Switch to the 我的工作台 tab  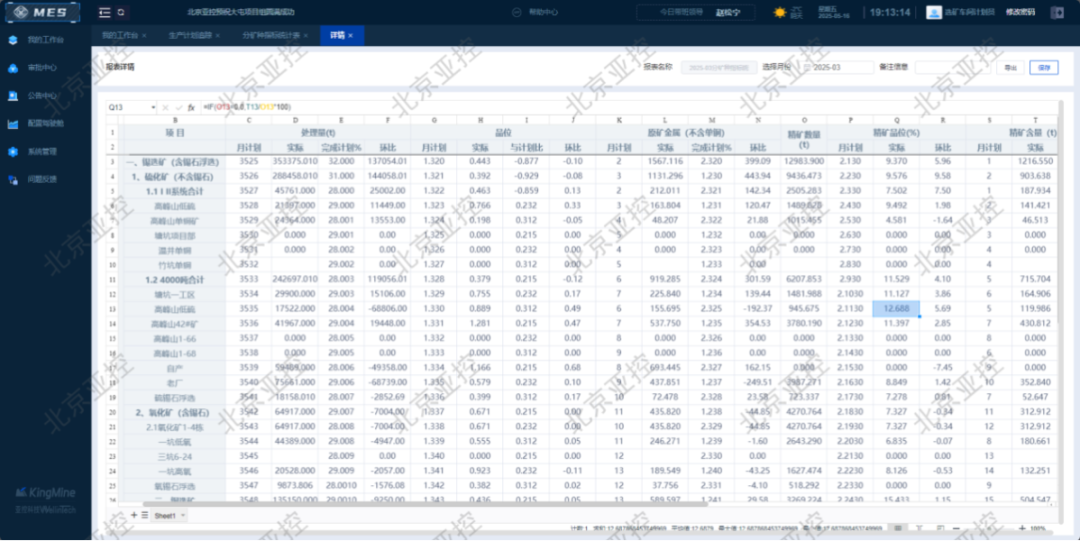pyautogui.click(x=120, y=35)
